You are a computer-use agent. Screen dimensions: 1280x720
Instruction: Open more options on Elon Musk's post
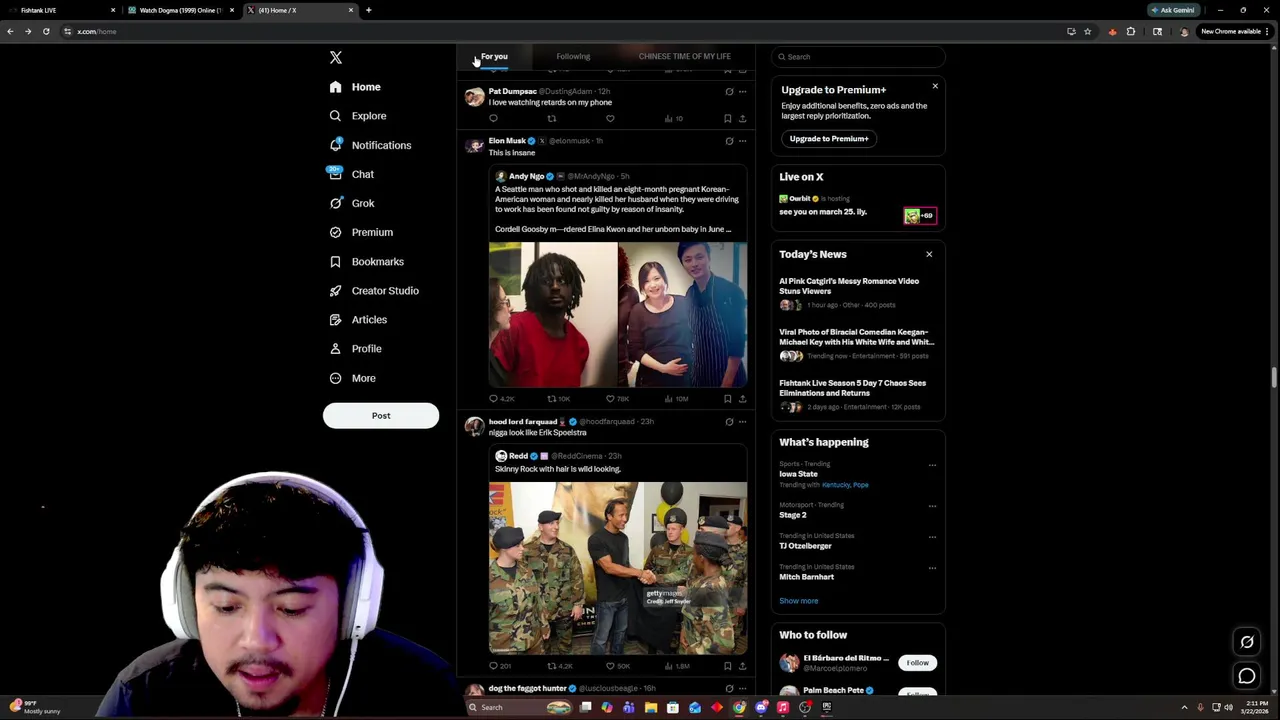pyautogui.click(x=742, y=141)
